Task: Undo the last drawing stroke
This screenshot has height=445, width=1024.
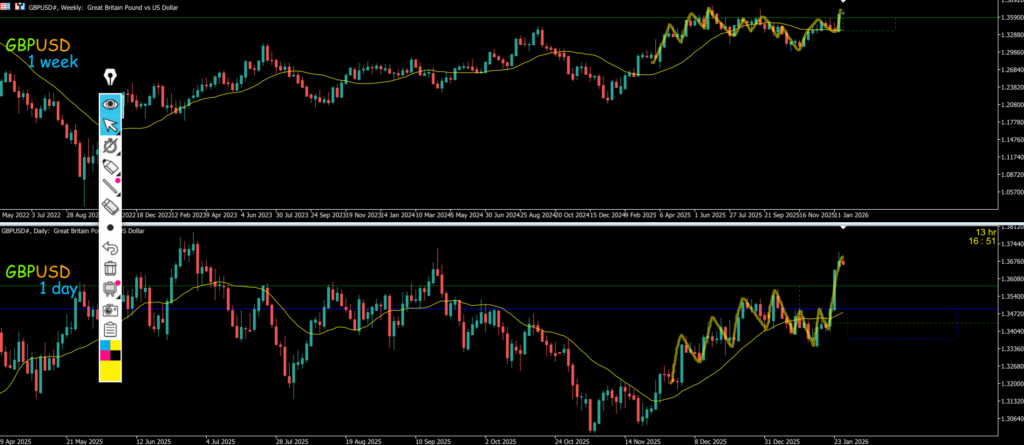Action: pos(110,248)
